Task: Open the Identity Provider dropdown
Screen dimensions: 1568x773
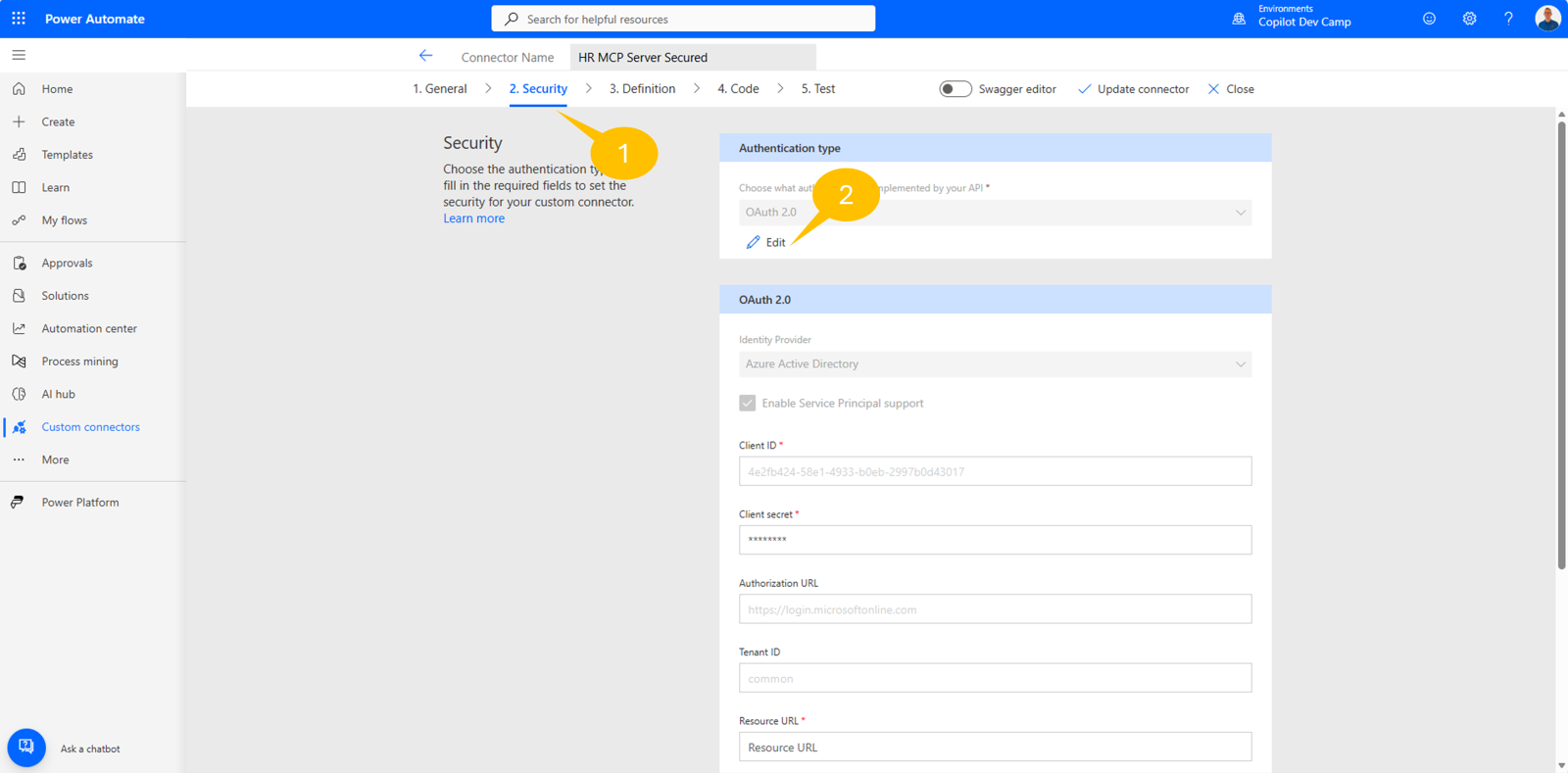Action: (995, 364)
